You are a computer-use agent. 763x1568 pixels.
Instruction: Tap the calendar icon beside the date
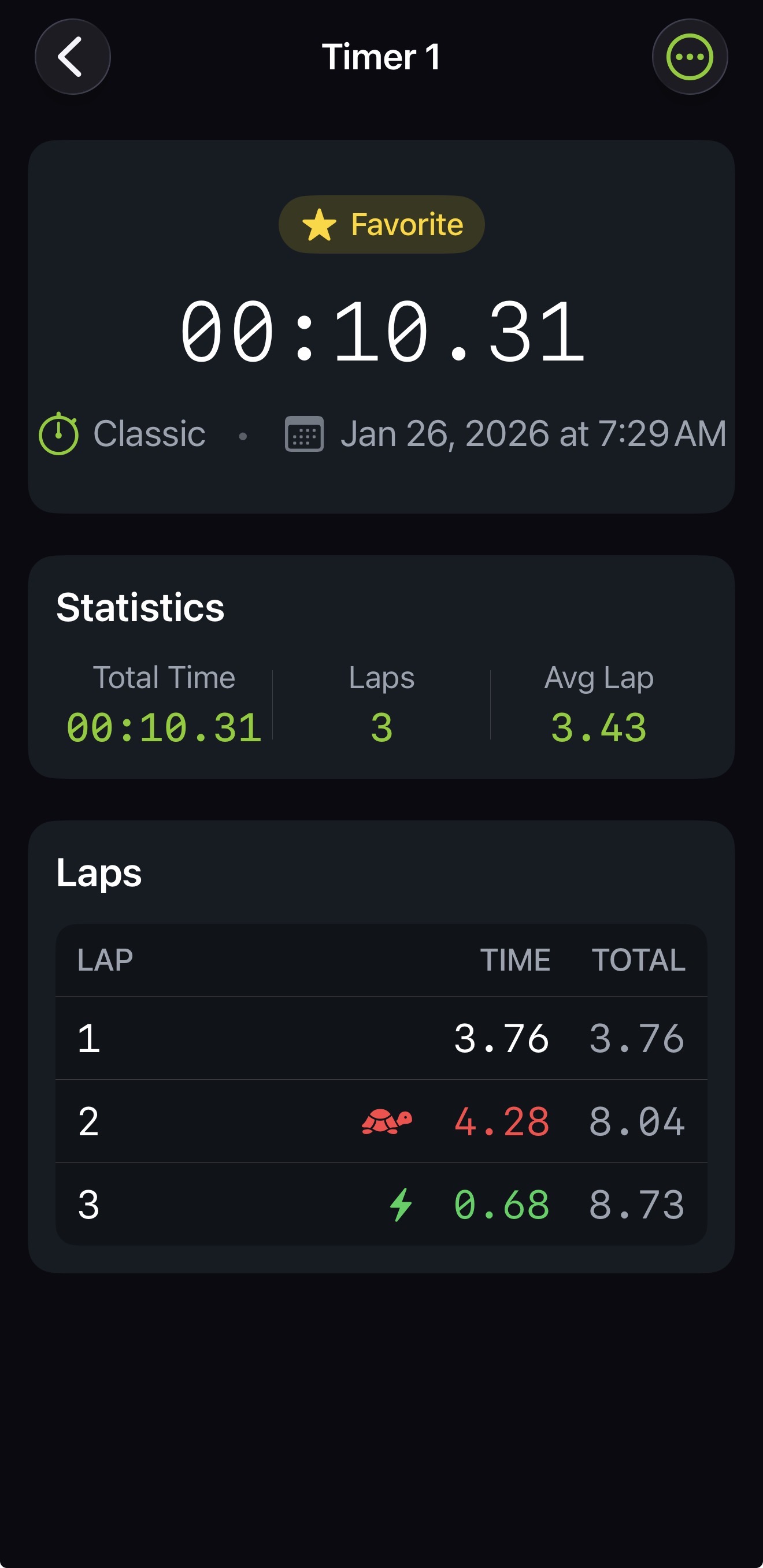tap(304, 434)
